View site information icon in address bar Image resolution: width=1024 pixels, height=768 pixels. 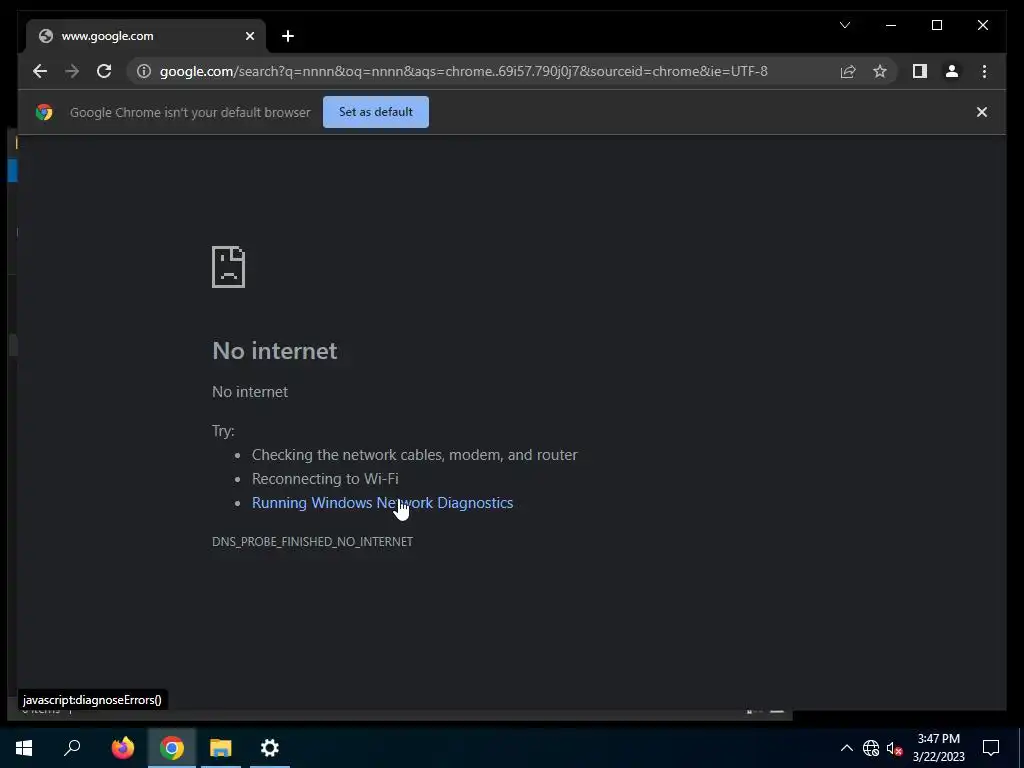click(144, 71)
